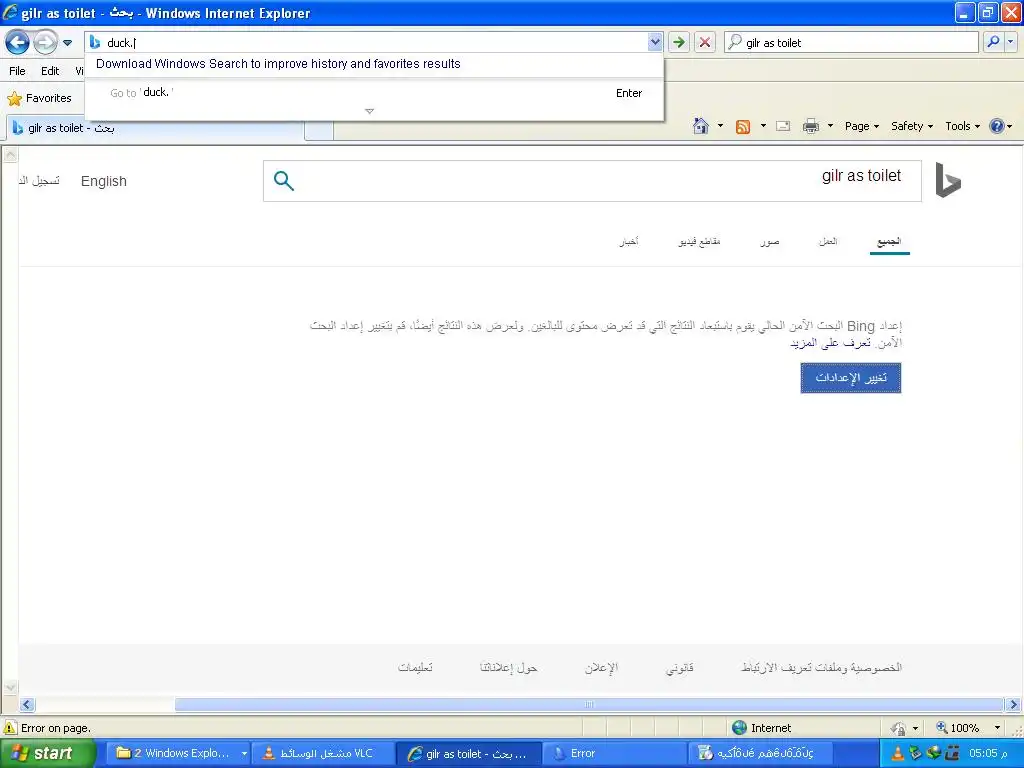Select the Work (العمل) results tab

click(828, 242)
